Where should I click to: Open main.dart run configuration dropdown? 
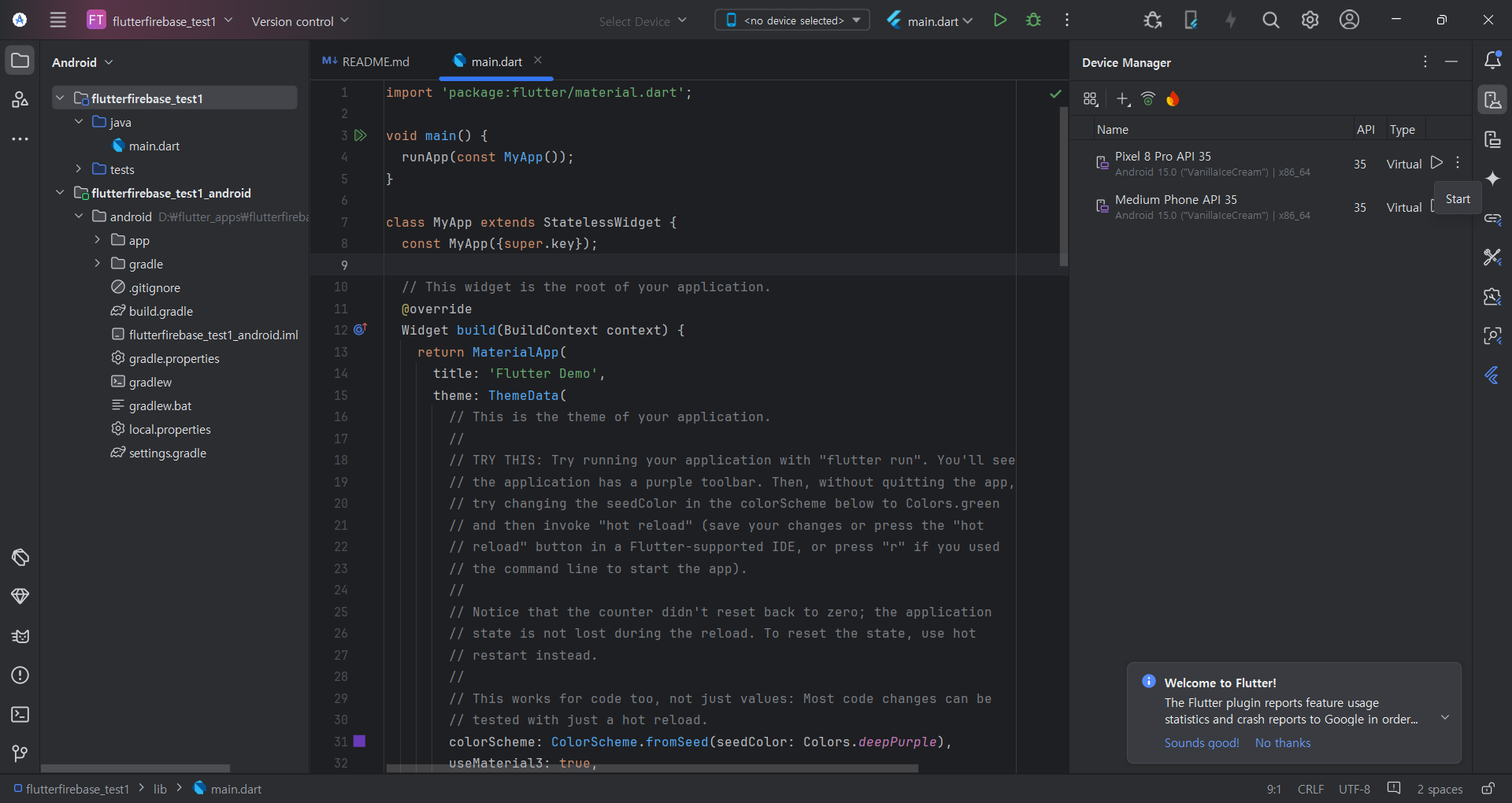(x=930, y=21)
